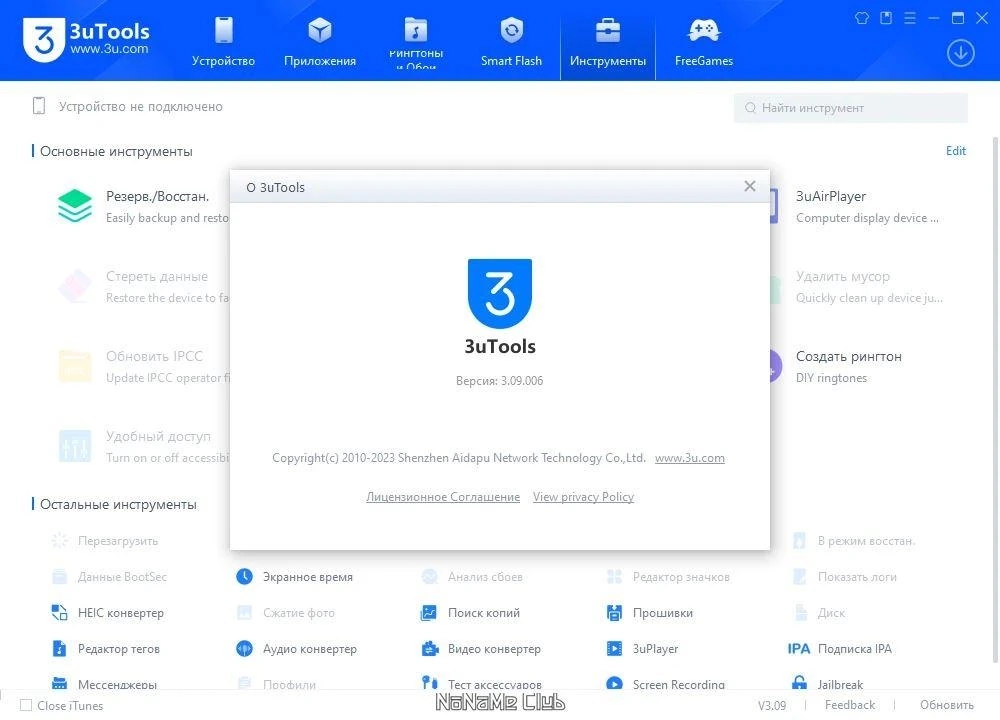Open the Видео конвертер icon
This screenshot has width=1000, height=720.
point(430,649)
